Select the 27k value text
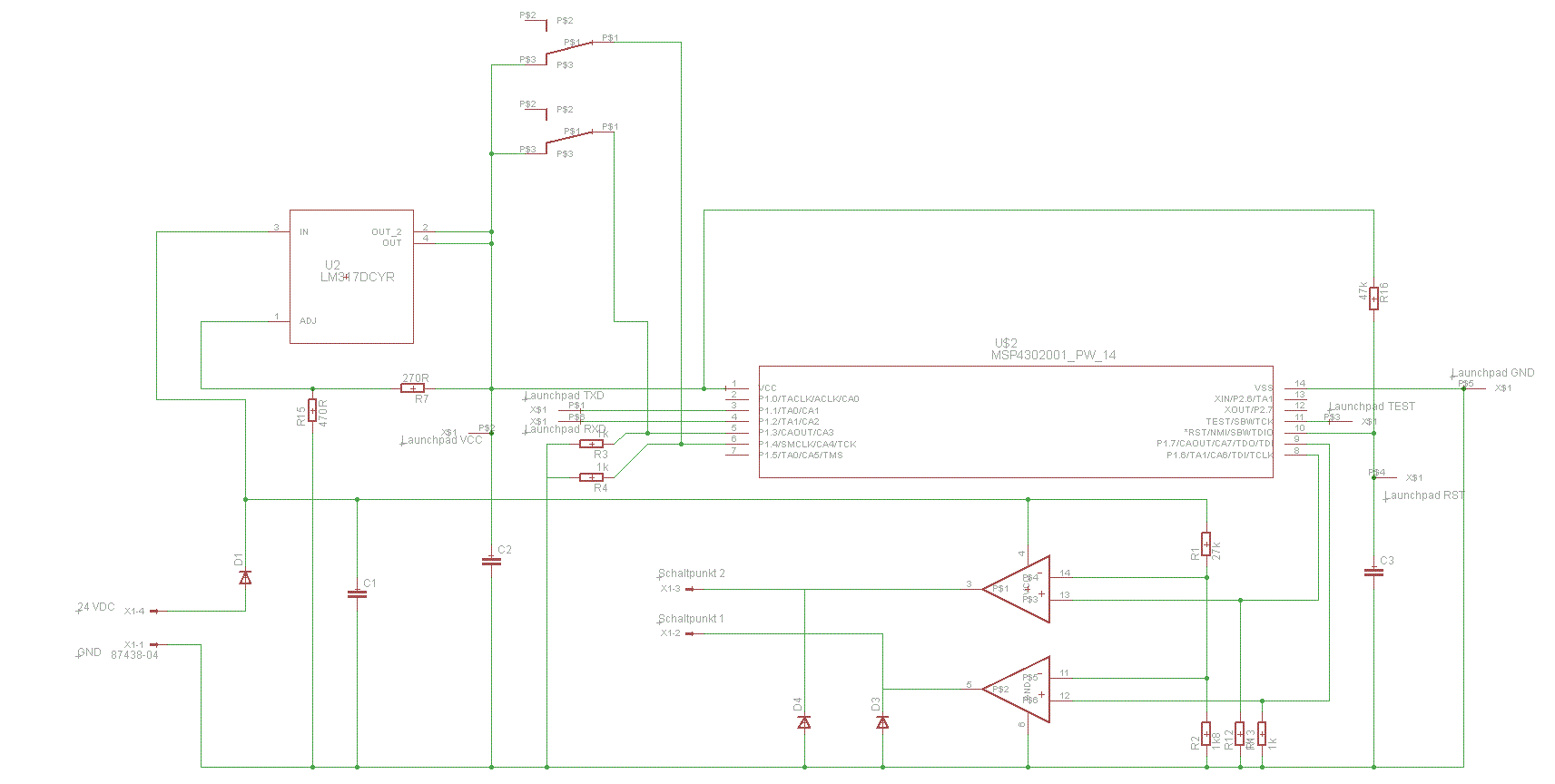 [x=1217, y=550]
